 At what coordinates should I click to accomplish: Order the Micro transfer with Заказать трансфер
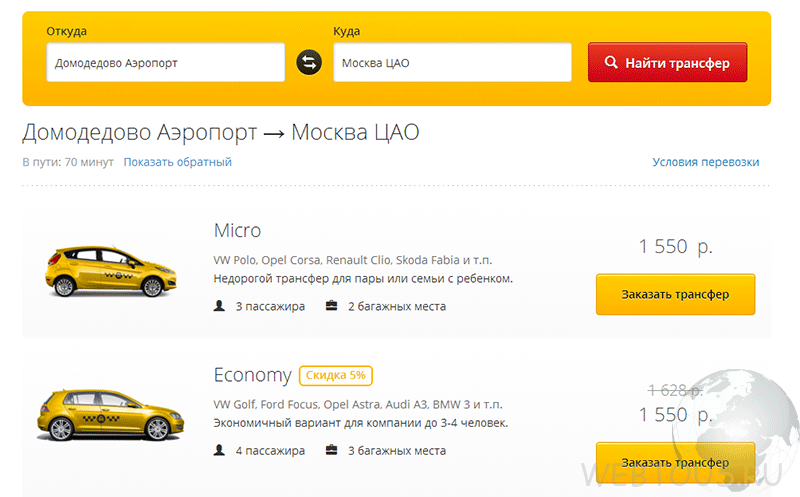click(x=675, y=294)
